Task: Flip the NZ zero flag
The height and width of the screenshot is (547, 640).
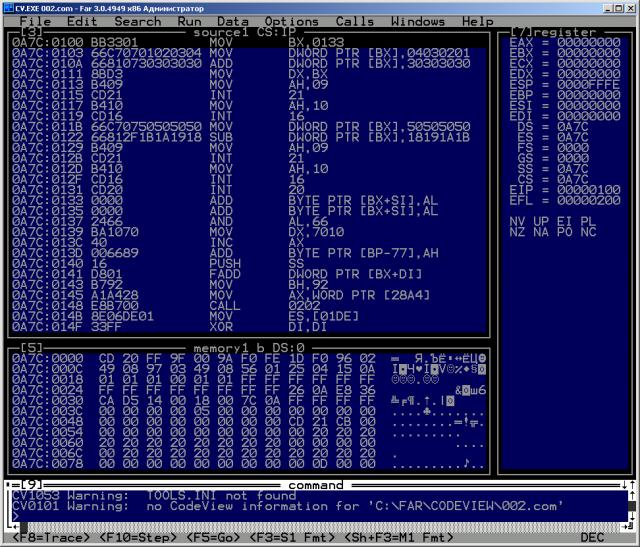Action: [x=517, y=231]
